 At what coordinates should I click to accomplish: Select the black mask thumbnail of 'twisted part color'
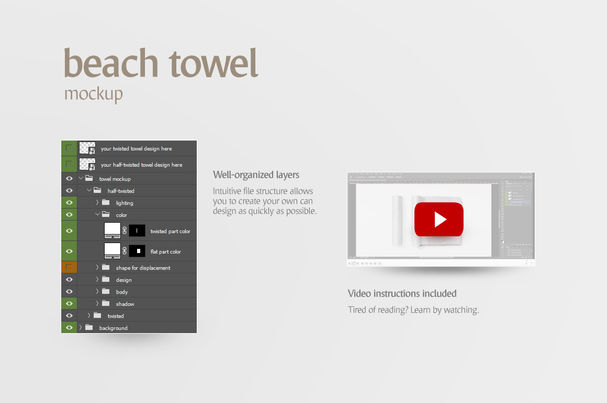pyautogui.click(x=137, y=231)
